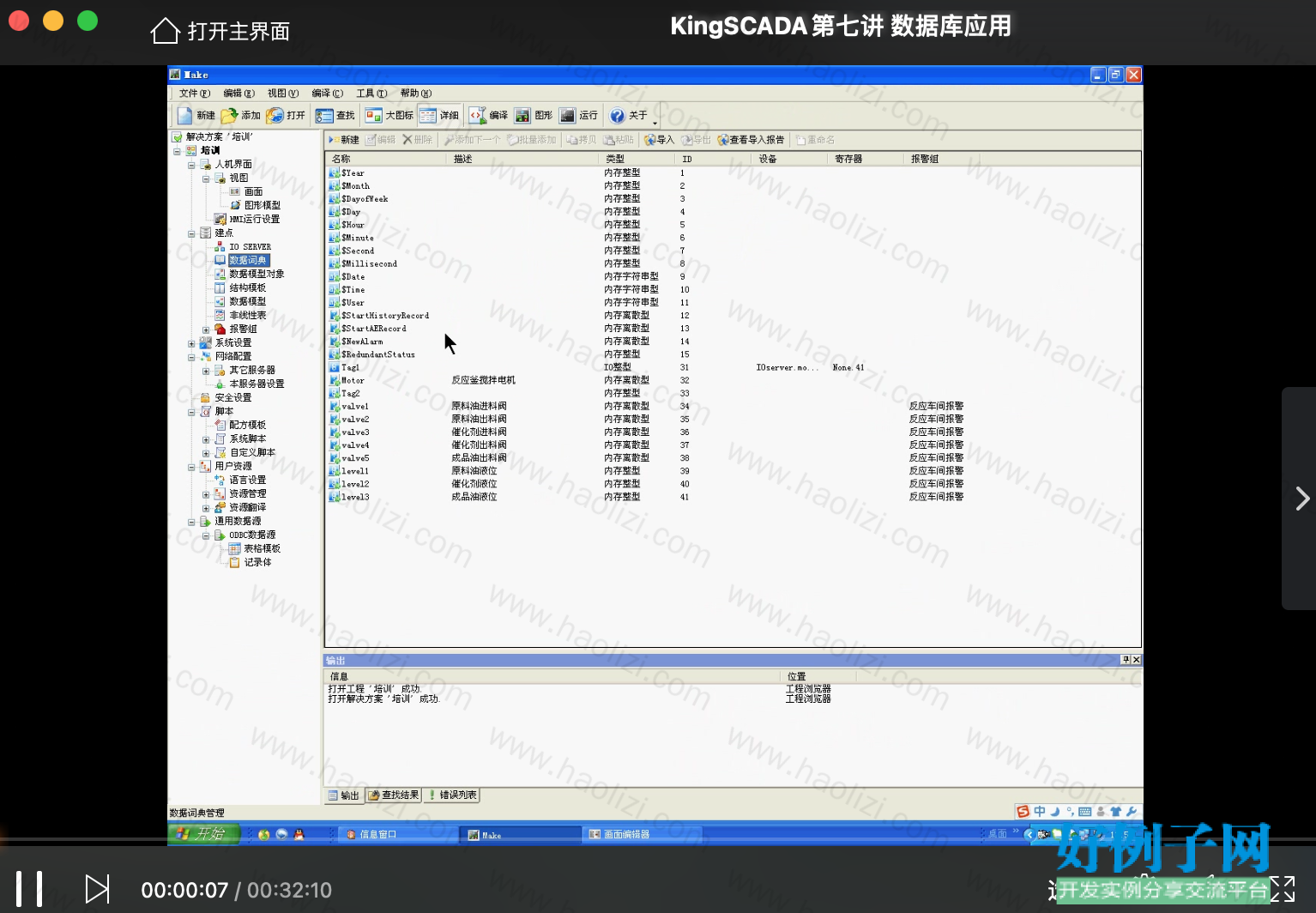Click 新建 in the tag list toolbar
Image resolution: width=1316 pixels, height=913 pixels.
coord(344,140)
